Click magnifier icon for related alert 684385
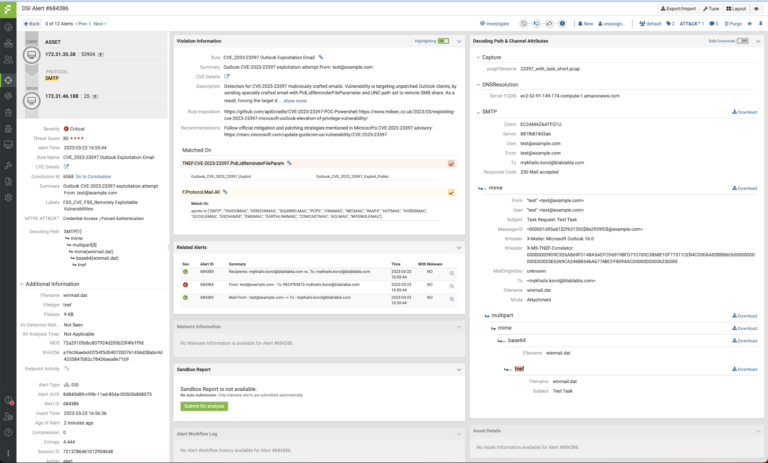This screenshot has height=463, width=768. click(x=452, y=272)
